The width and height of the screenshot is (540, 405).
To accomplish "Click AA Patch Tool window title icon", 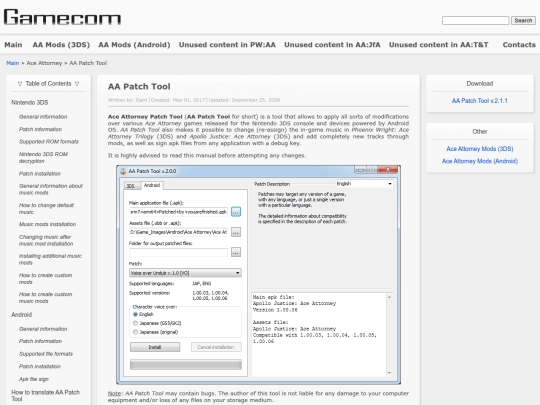I will click(123, 171).
